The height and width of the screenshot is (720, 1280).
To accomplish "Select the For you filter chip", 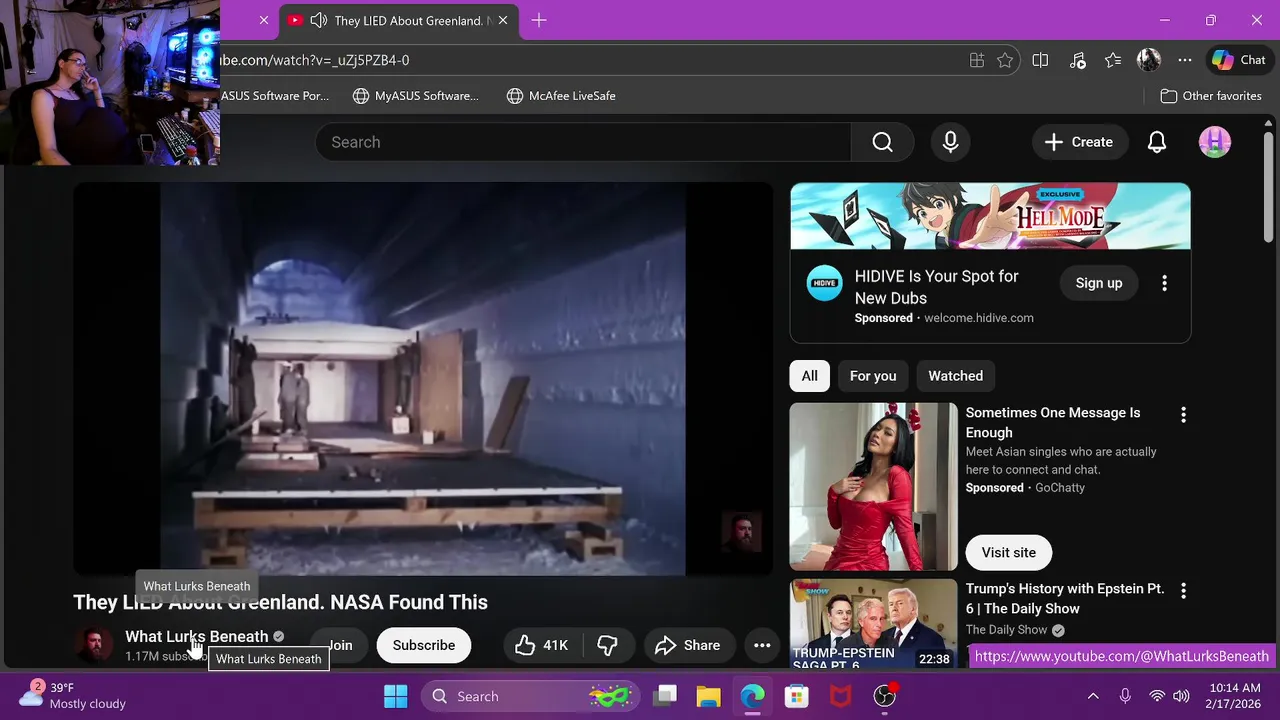I will coord(873,376).
